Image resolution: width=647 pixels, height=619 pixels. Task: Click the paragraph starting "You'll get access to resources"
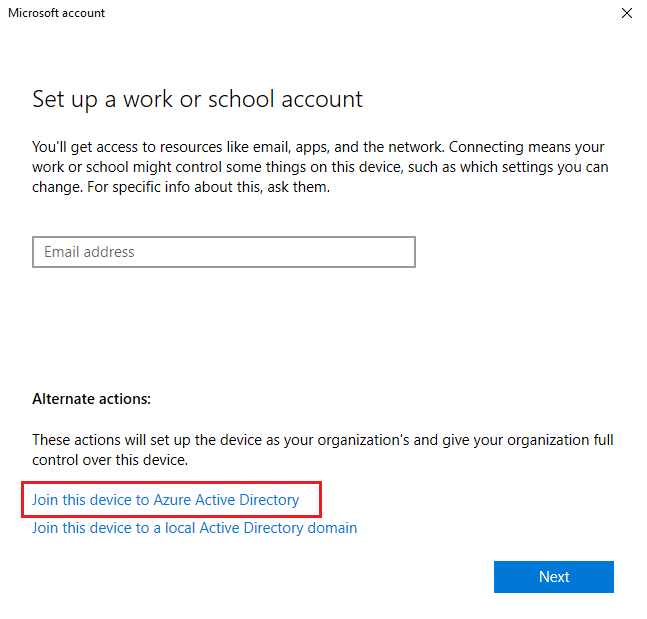[x=320, y=167]
